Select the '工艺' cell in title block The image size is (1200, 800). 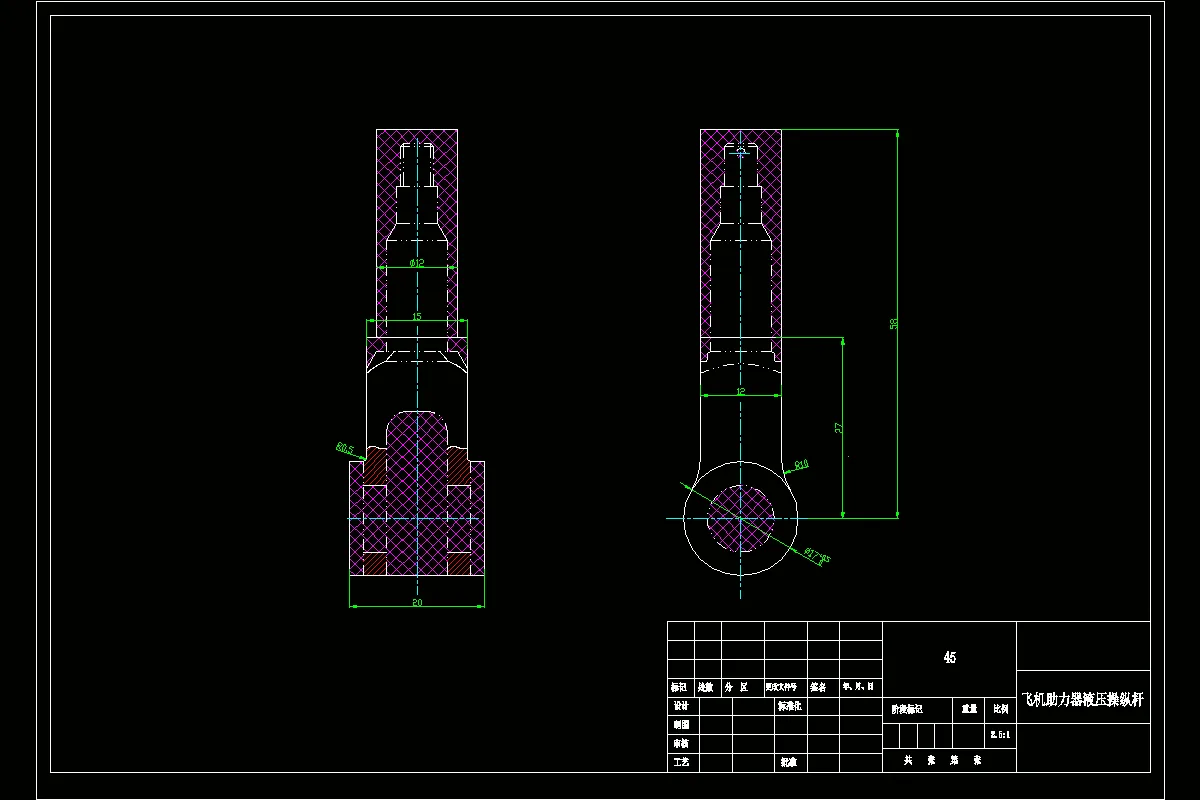(681, 762)
